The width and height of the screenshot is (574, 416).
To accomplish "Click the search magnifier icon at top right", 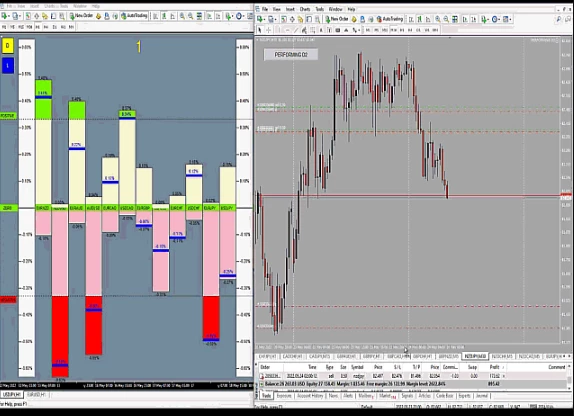I will tap(559, 19).
